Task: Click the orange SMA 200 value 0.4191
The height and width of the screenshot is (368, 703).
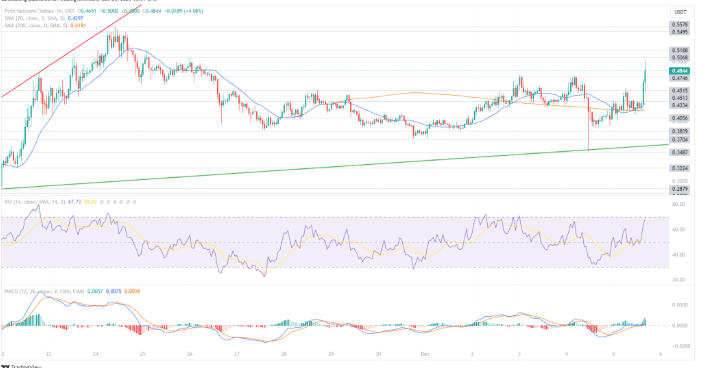Action: 77,26
